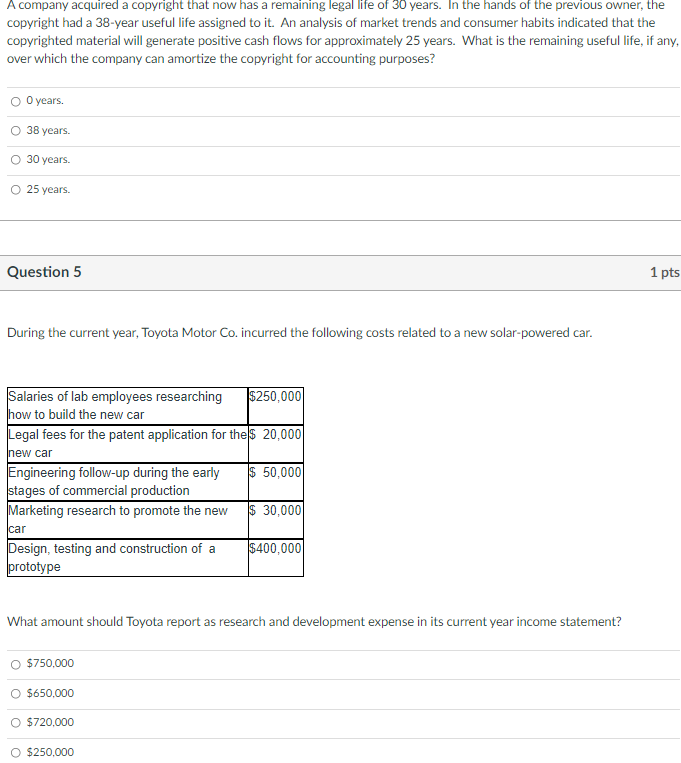Viewport: 681px width, 763px height.
Task: Click the $250,000 salaries amount table cell
Action: 276,406
